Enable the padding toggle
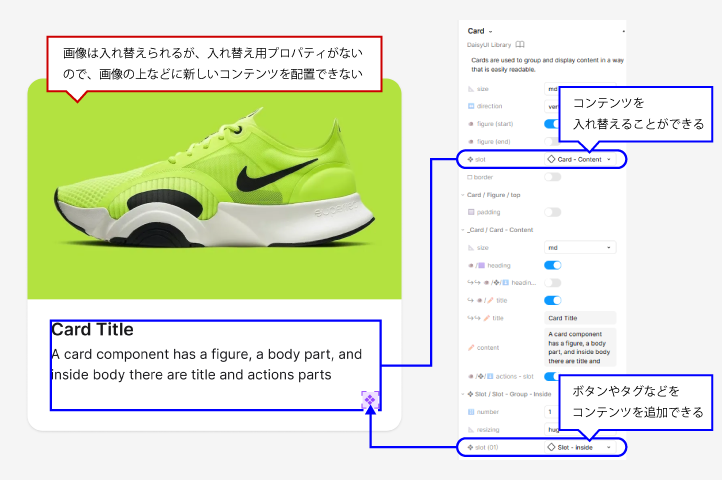The image size is (722, 480). pos(552,212)
